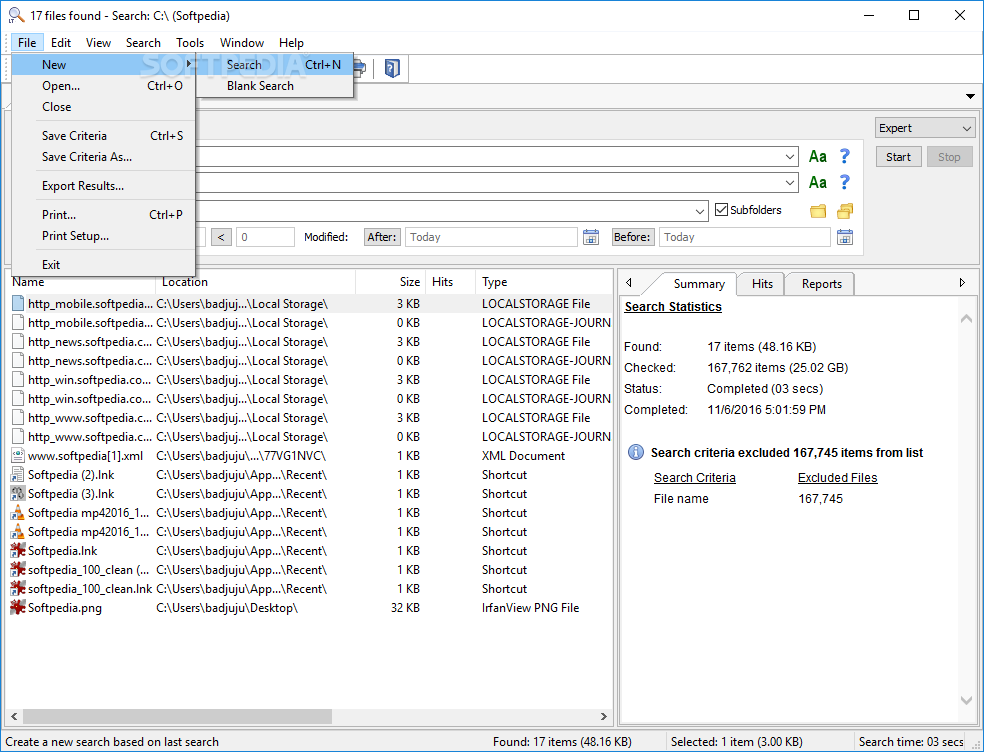Image resolution: width=984 pixels, height=752 pixels.
Task: Switch to the Summary tab
Action: coord(699,284)
